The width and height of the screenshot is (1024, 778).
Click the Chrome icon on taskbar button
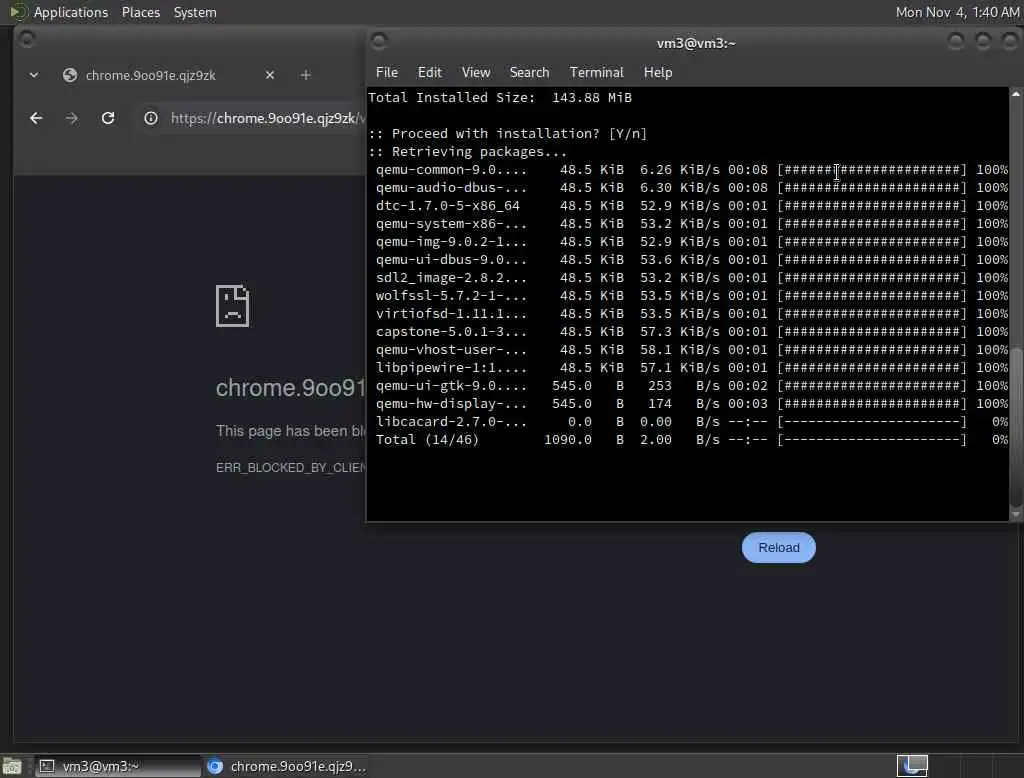(x=215, y=766)
